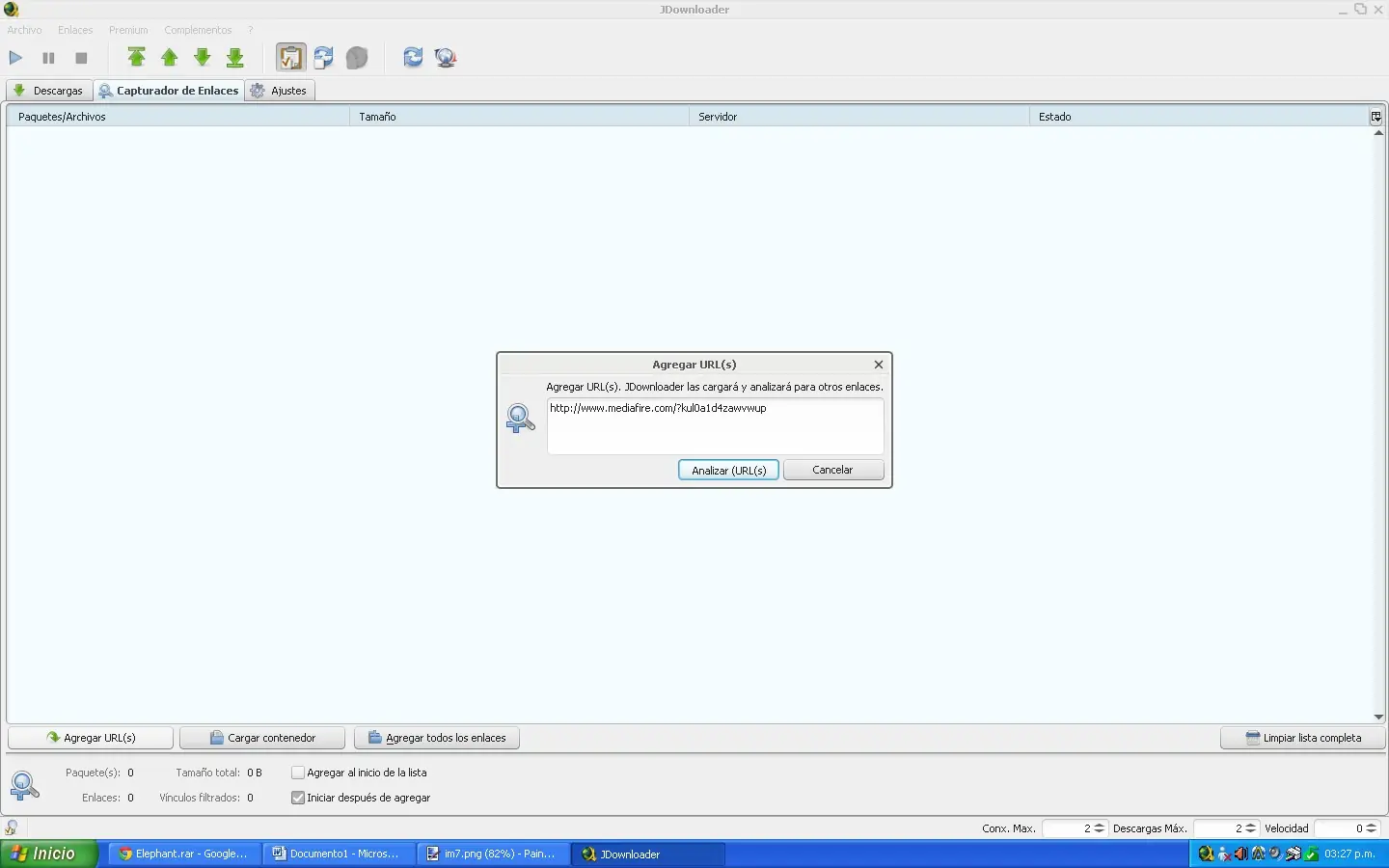Adjust the Descargas Máx. spinner arrows
The image size is (1389, 868).
[1251, 828]
